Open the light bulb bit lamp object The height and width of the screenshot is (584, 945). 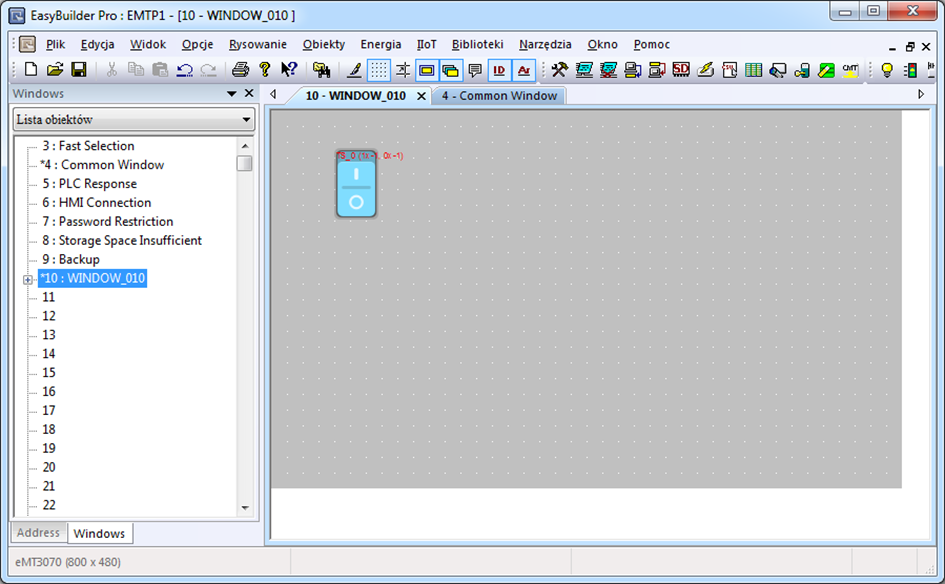[x=887, y=70]
